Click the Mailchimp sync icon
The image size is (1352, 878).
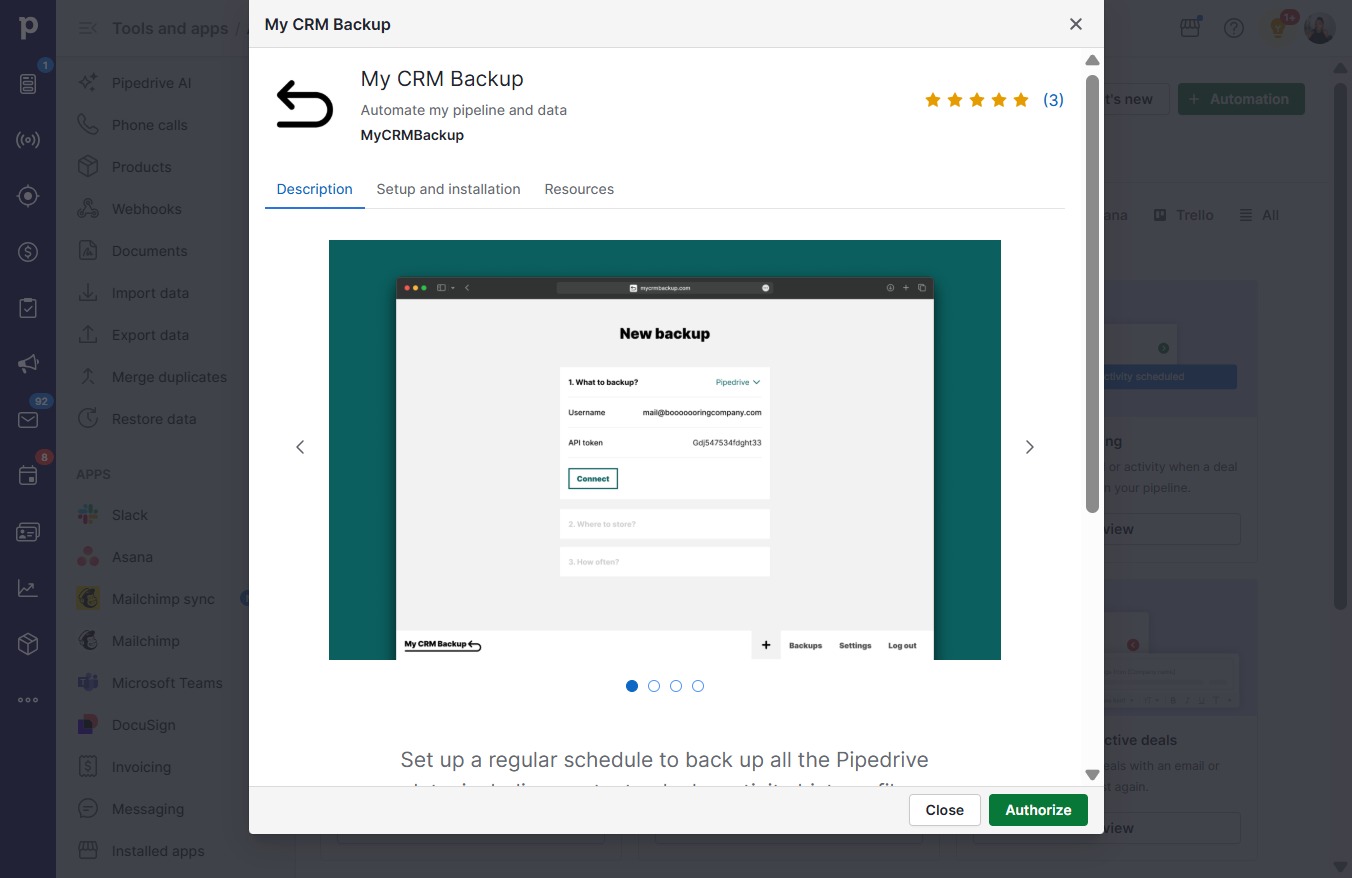click(88, 599)
